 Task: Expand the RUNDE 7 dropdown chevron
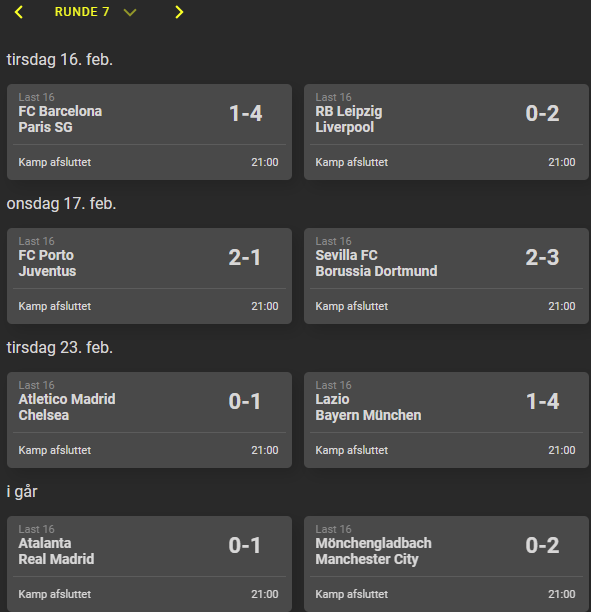130,12
